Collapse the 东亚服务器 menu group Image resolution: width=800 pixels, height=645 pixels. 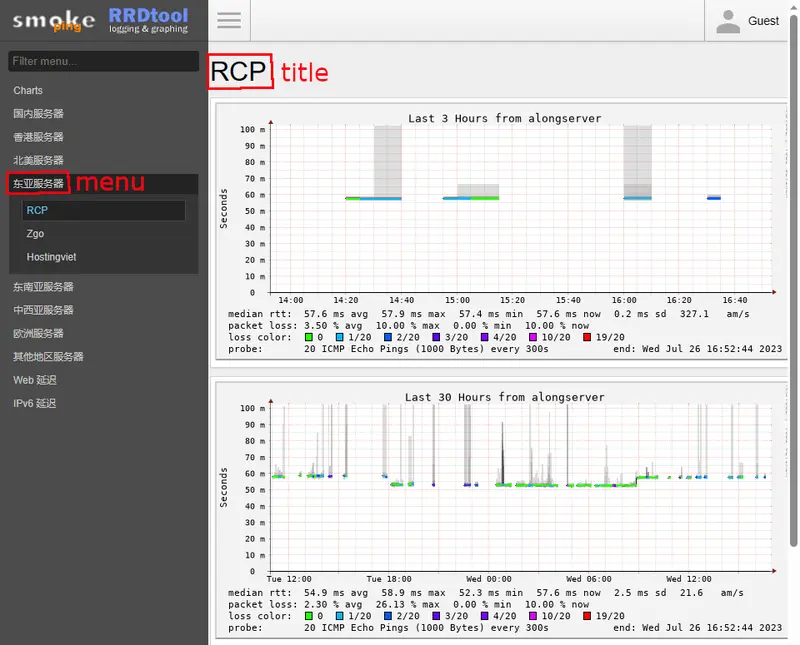[x=38, y=184]
